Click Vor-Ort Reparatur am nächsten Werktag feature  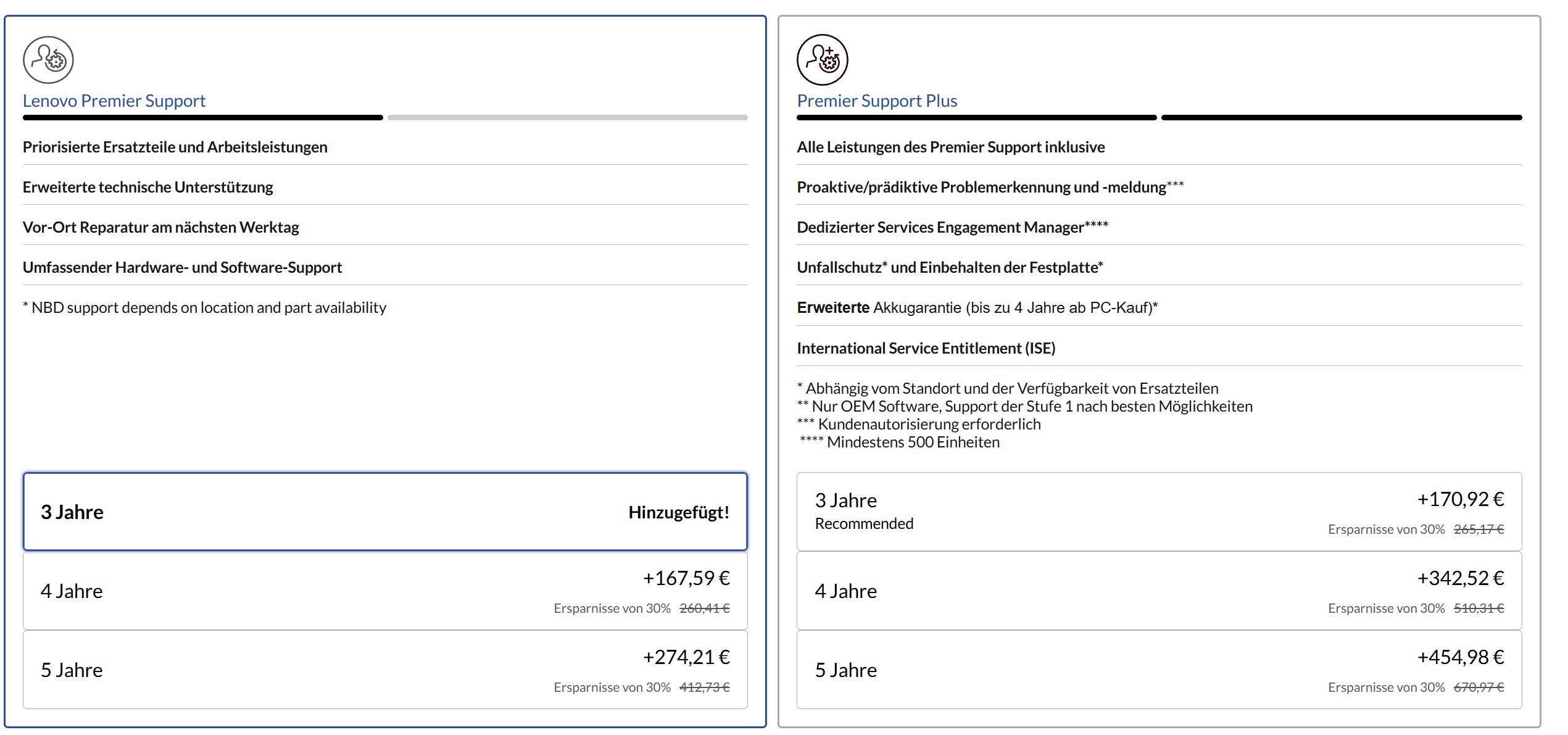[x=160, y=227]
